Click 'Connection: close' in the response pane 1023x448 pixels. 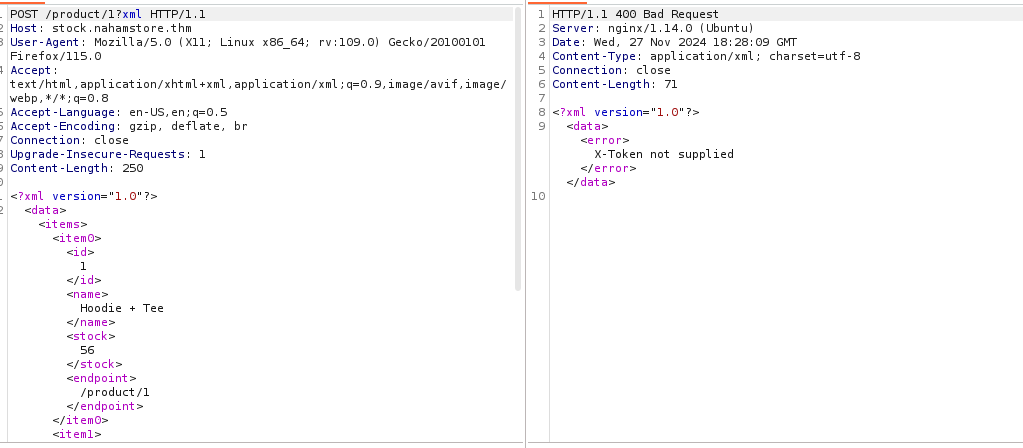[x=611, y=70]
